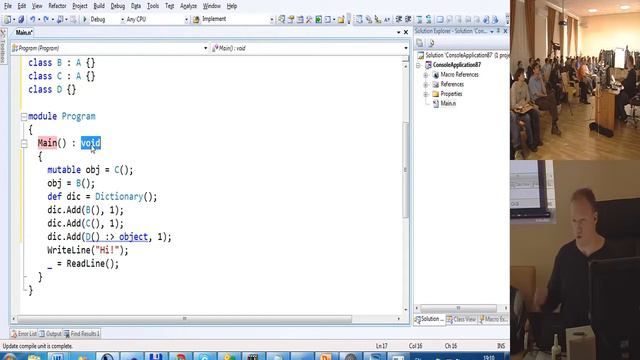Viewport: 640px width, 360px height.
Task: Click the Solution Explorer Properties icon
Action: tap(420, 43)
